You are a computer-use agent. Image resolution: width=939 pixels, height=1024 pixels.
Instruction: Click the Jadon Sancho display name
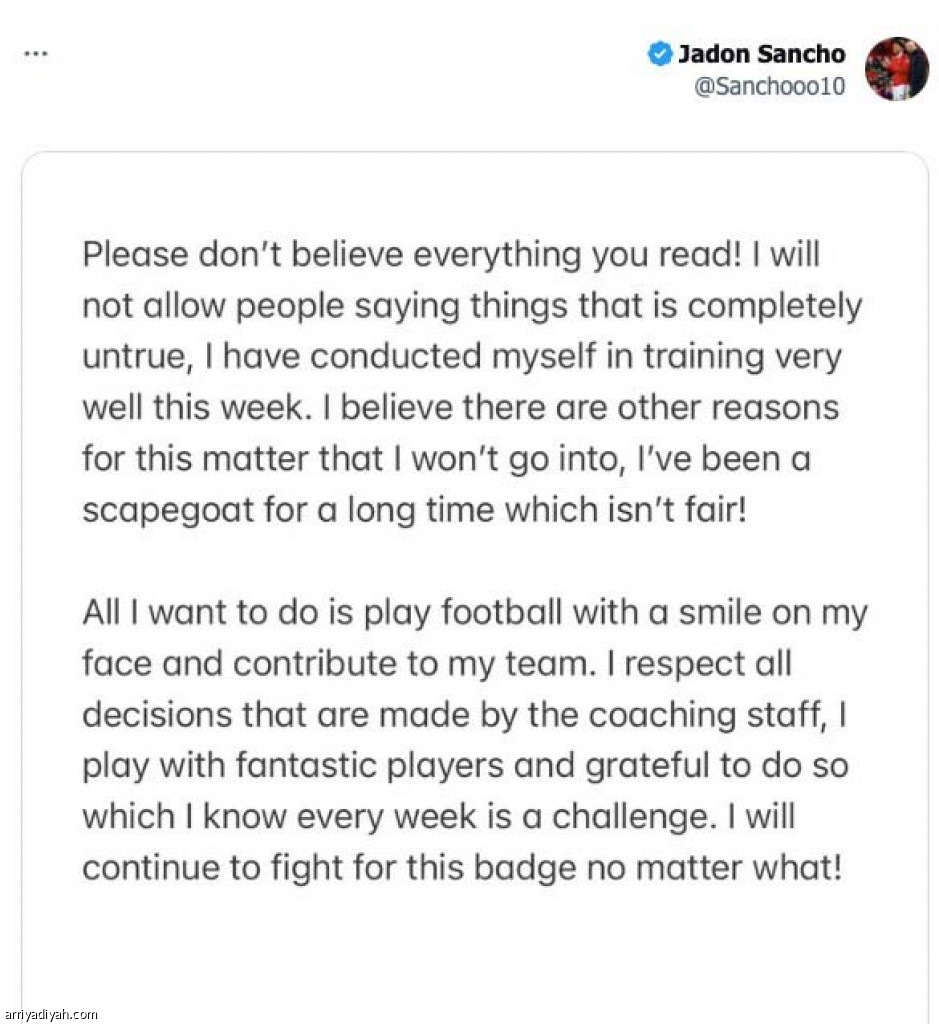[x=761, y=54]
